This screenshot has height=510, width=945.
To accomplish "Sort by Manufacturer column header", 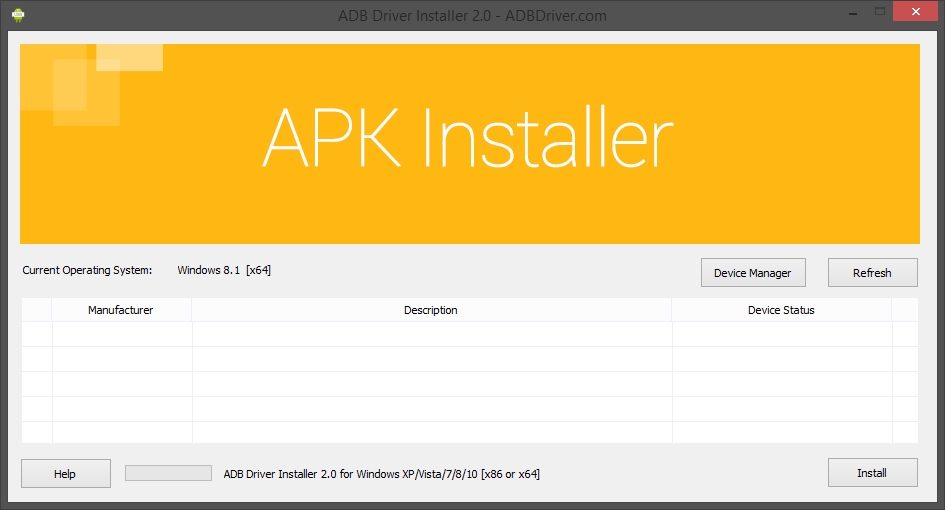I will 121,310.
